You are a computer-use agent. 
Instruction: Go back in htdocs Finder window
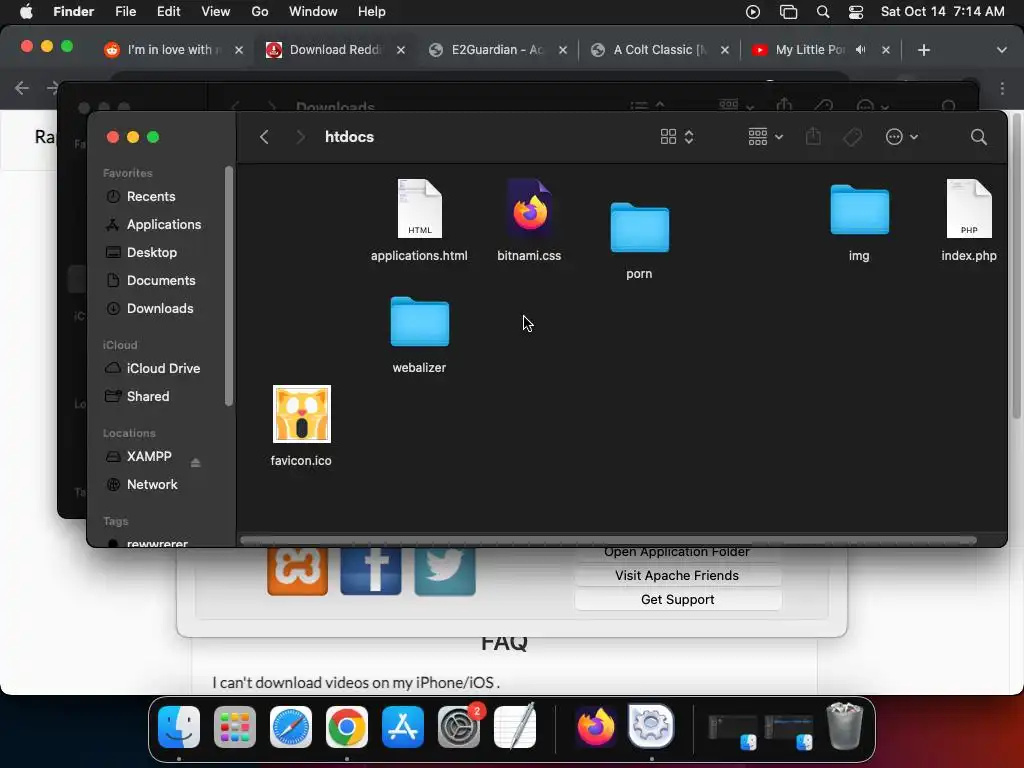click(x=264, y=137)
